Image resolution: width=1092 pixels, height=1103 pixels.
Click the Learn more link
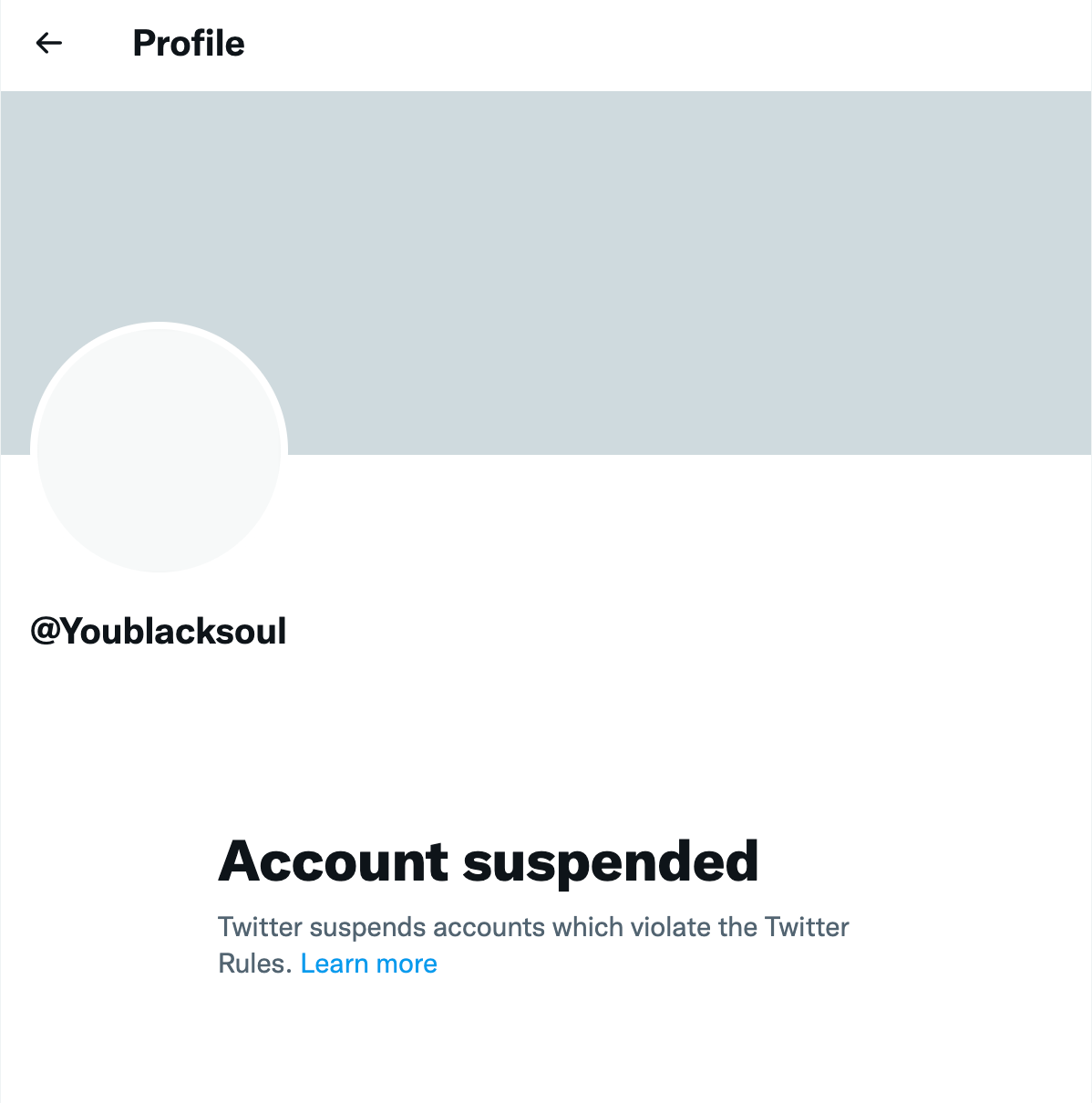tap(368, 964)
